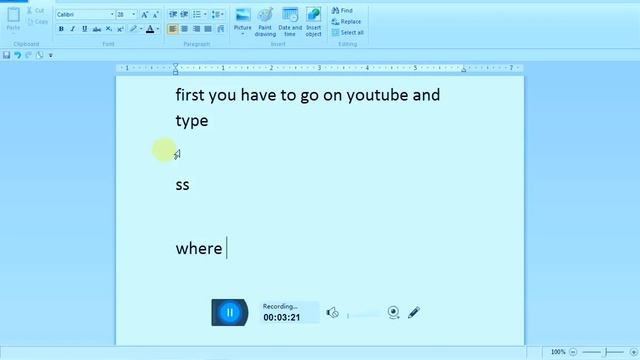Click the word 'where' in the document
Image resolution: width=640 pixels, height=360 pixels.
199,248
